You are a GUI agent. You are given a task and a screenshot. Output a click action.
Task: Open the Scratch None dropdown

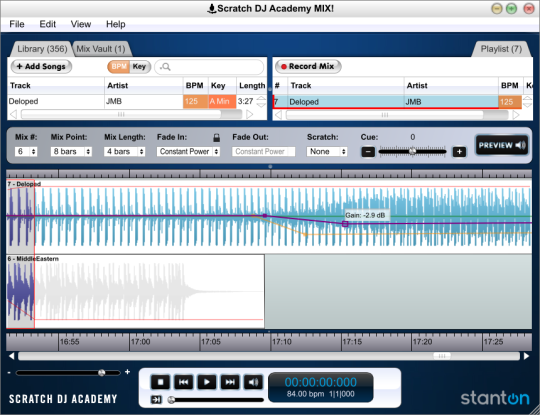[326, 152]
